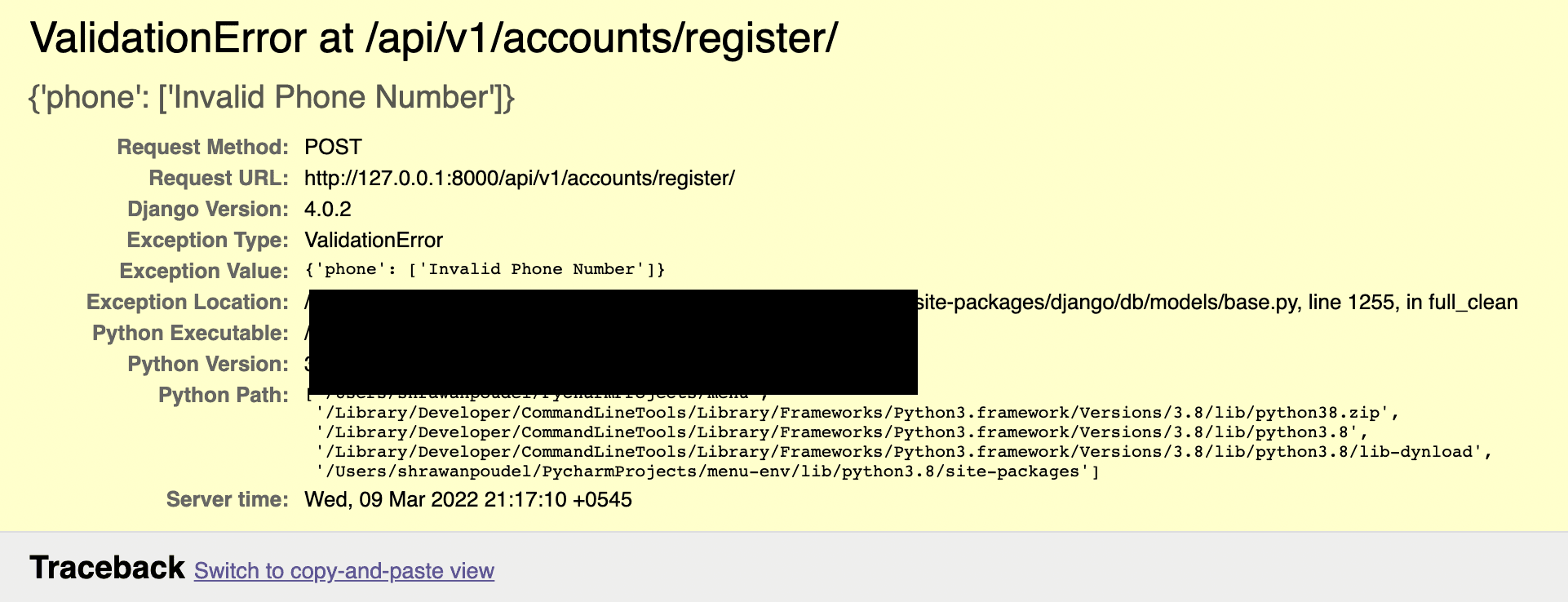Viewport: 1568px width, 602px height.
Task: Click the 127.0.0.1:8000 request URL value
Action: pyautogui.click(x=519, y=179)
